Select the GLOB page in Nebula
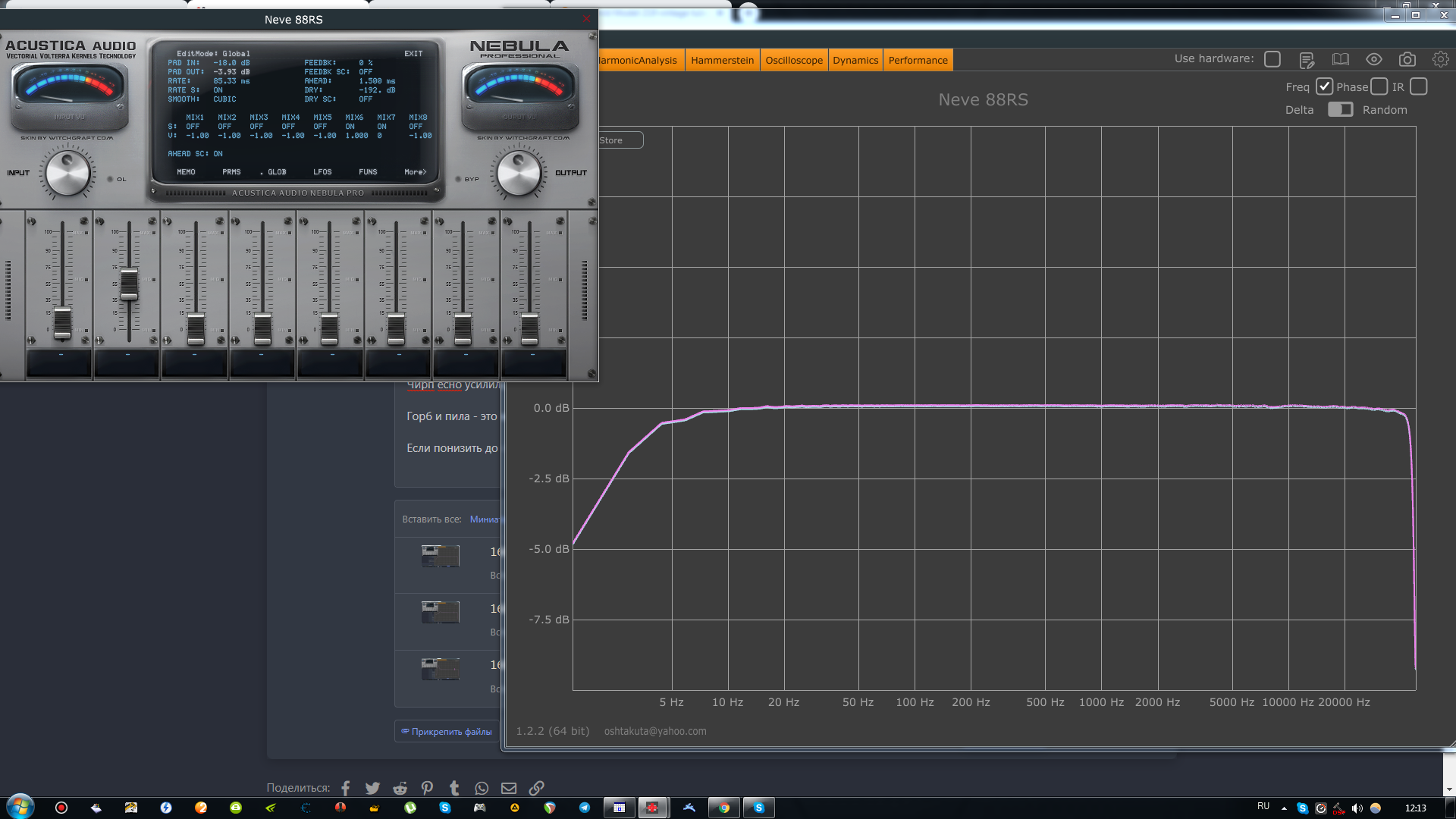Viewport: 1456px width, 819px height. tap(277, 172)
